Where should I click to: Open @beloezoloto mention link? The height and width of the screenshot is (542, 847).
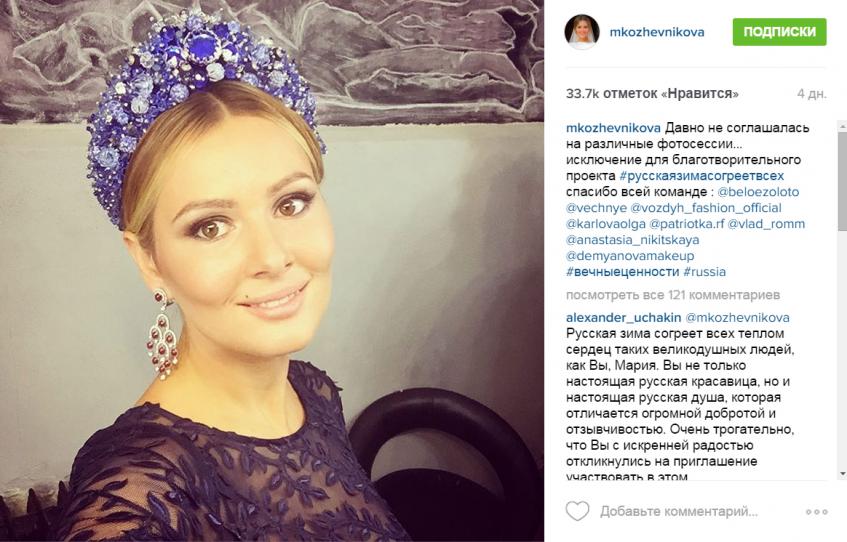point(758,192)
